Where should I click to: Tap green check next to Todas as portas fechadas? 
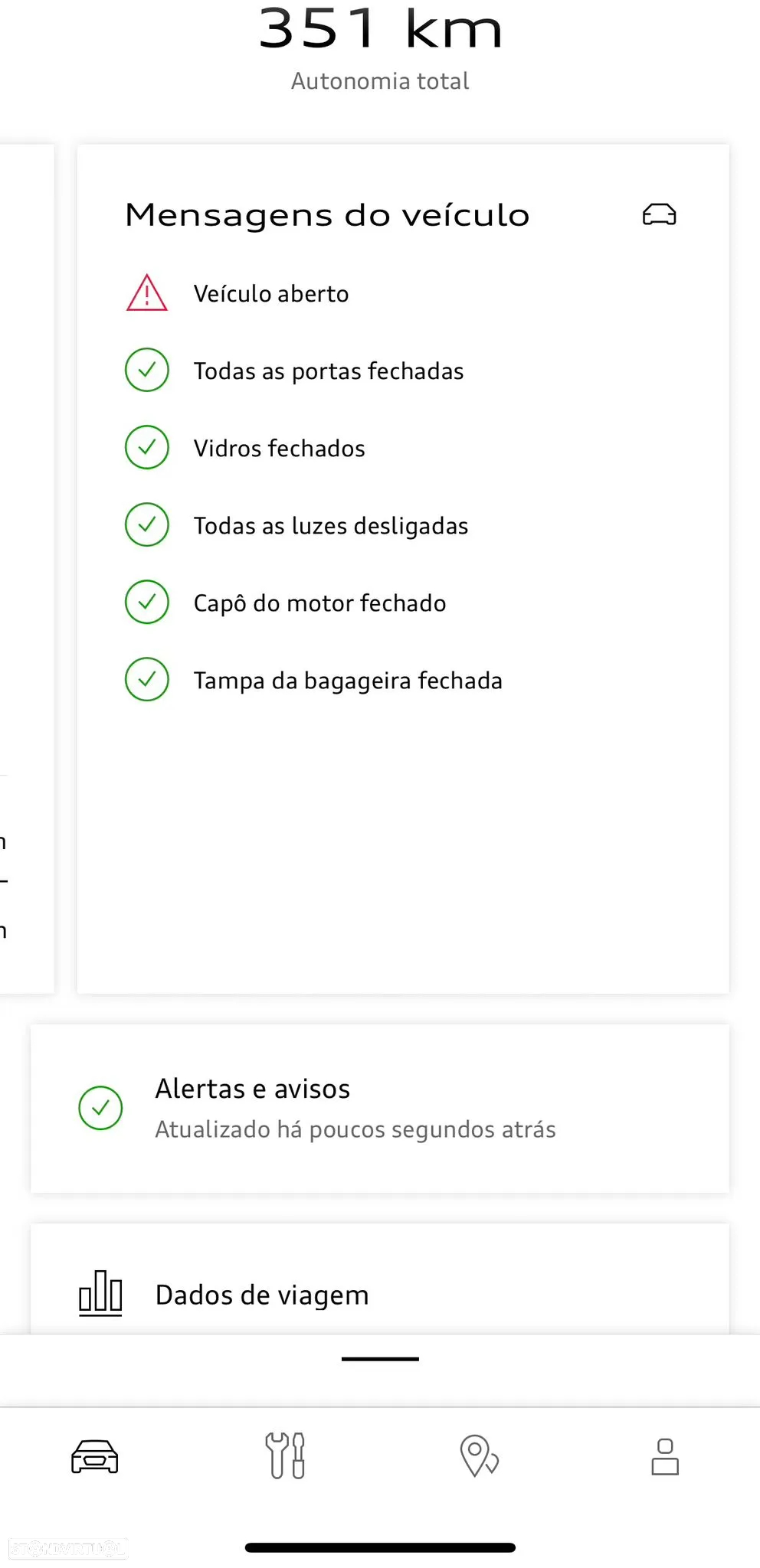click(147, 370)
